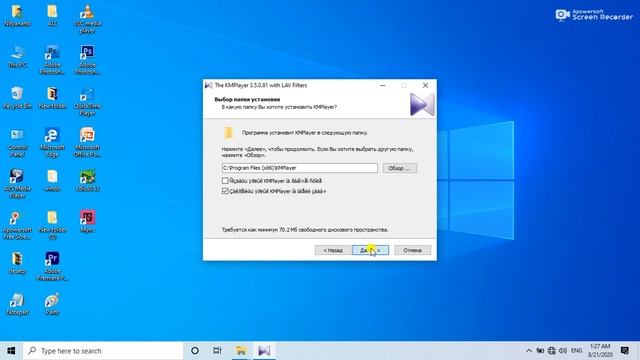This screenshot has height=360, width=640.
Task: Show hidden system tray icons
Action: (529, 351)
